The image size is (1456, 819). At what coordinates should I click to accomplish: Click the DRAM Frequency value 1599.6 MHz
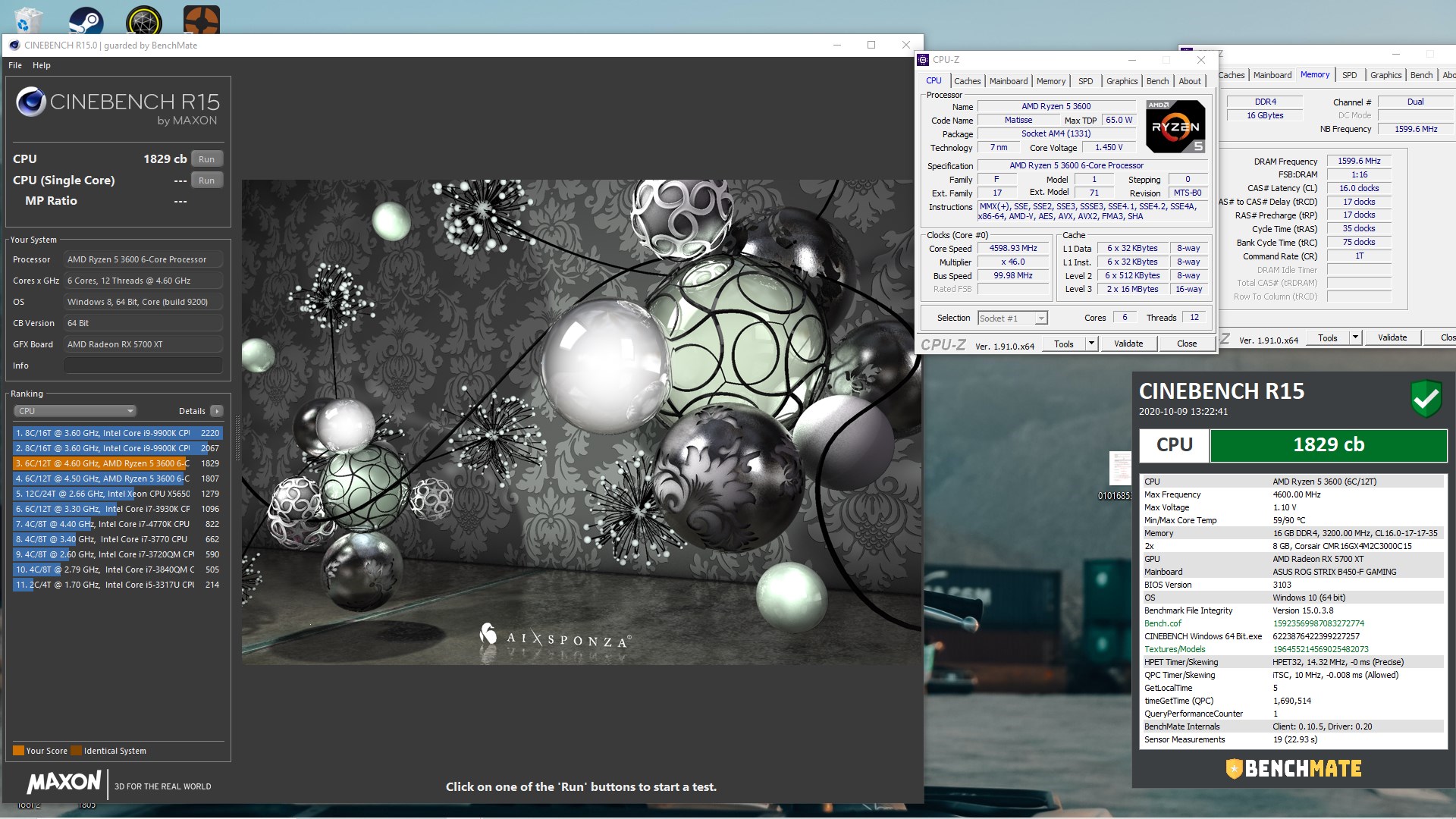[1359, 162]
